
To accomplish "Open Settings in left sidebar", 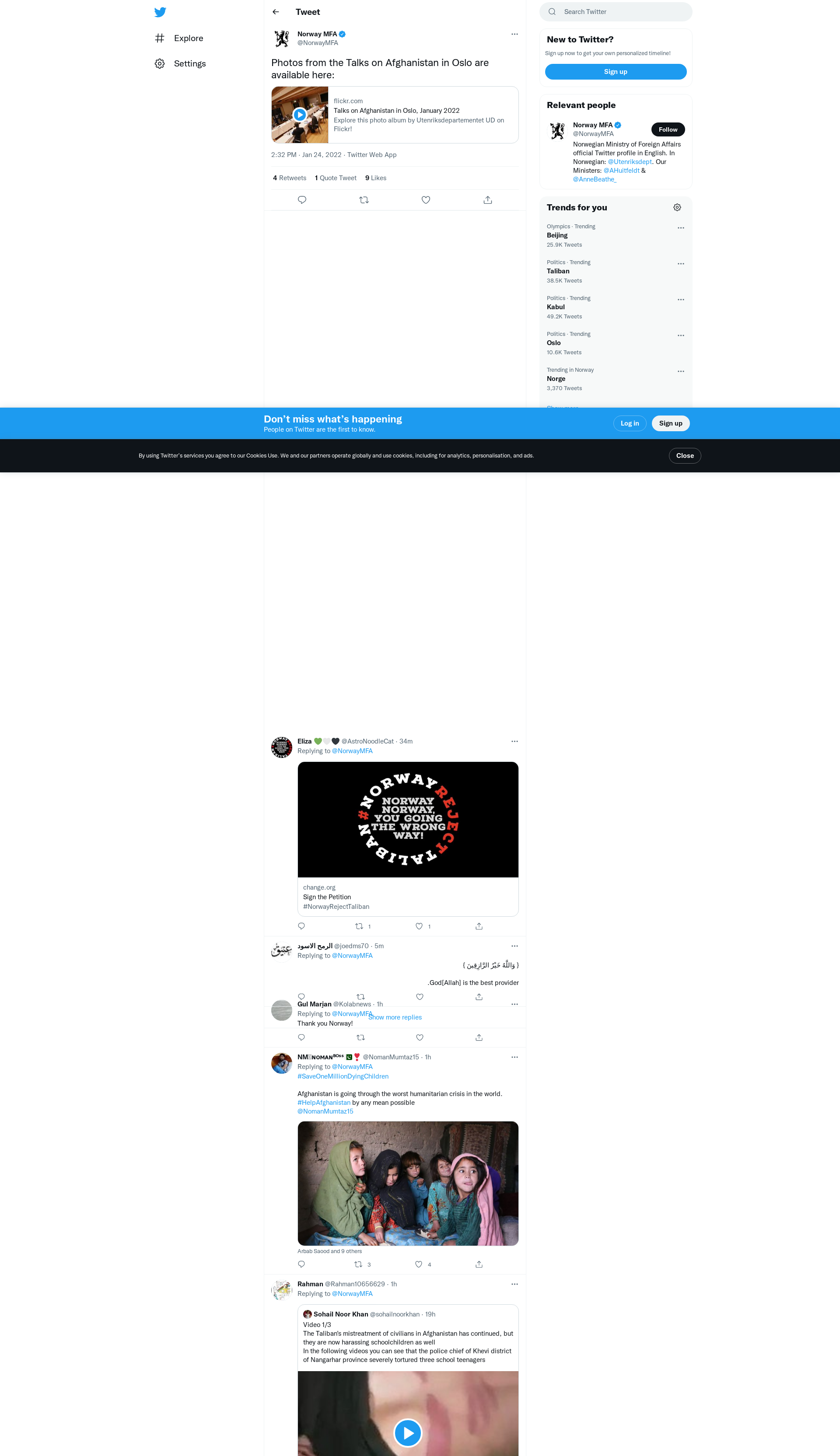I will click(x=189, y=63).
